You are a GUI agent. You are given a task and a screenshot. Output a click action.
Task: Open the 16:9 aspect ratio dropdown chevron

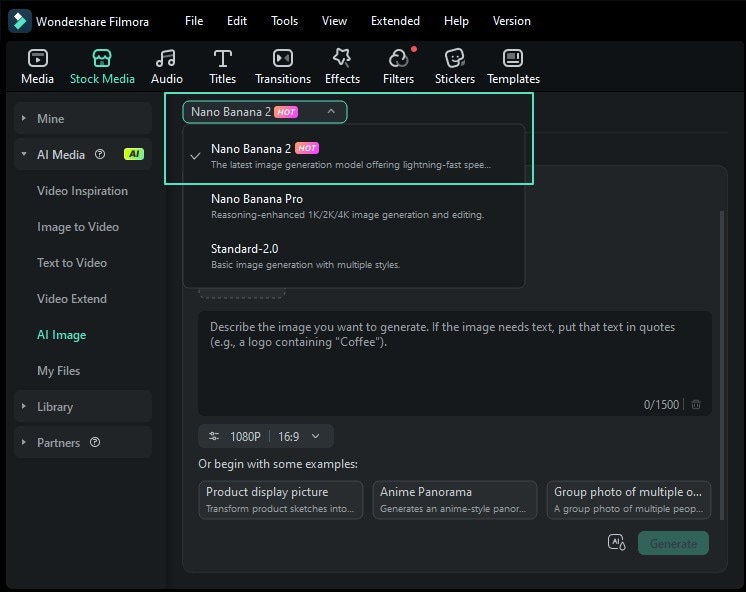point(315,436)
